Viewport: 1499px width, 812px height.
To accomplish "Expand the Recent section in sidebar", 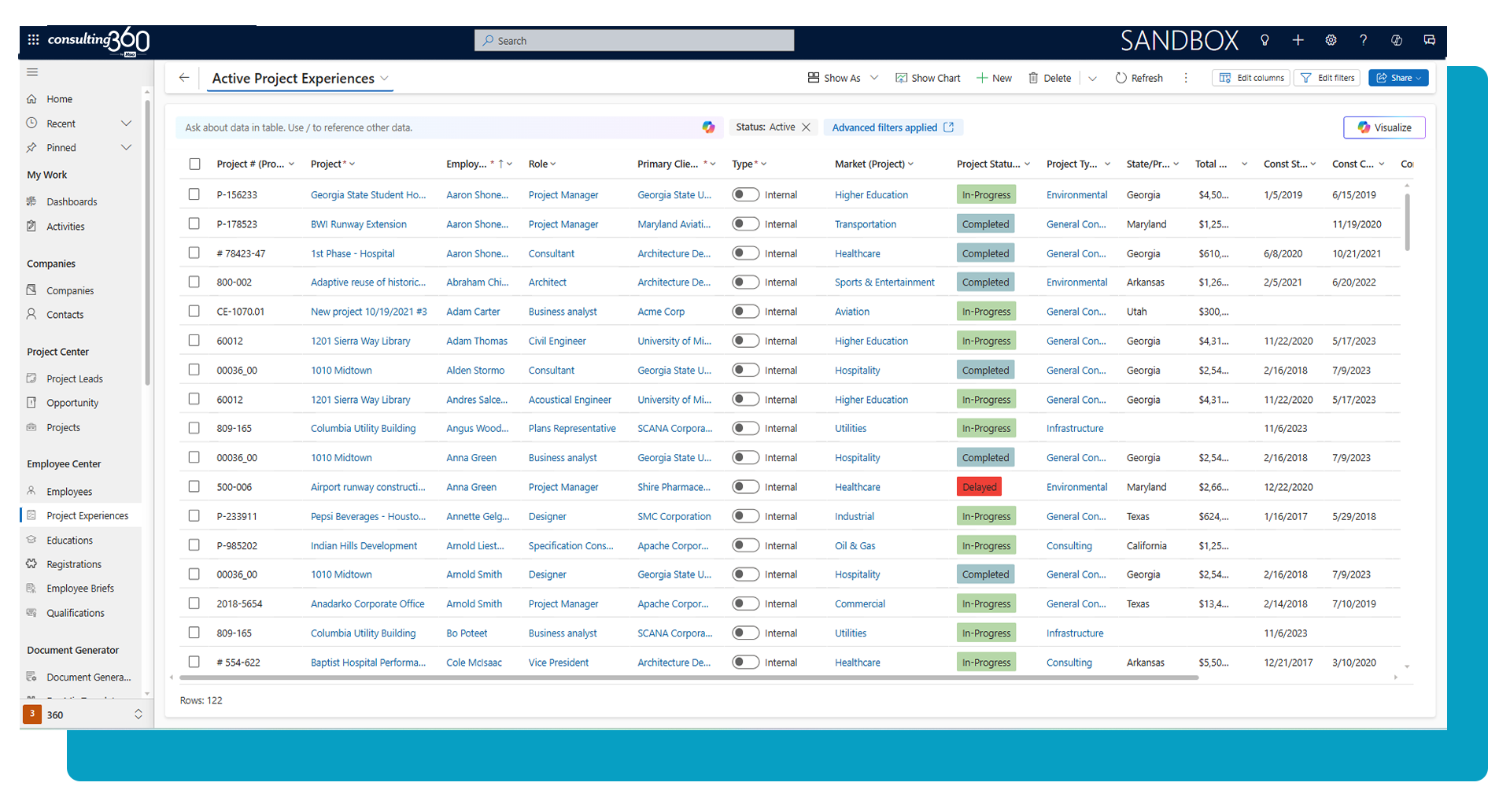I will (126, 124).
